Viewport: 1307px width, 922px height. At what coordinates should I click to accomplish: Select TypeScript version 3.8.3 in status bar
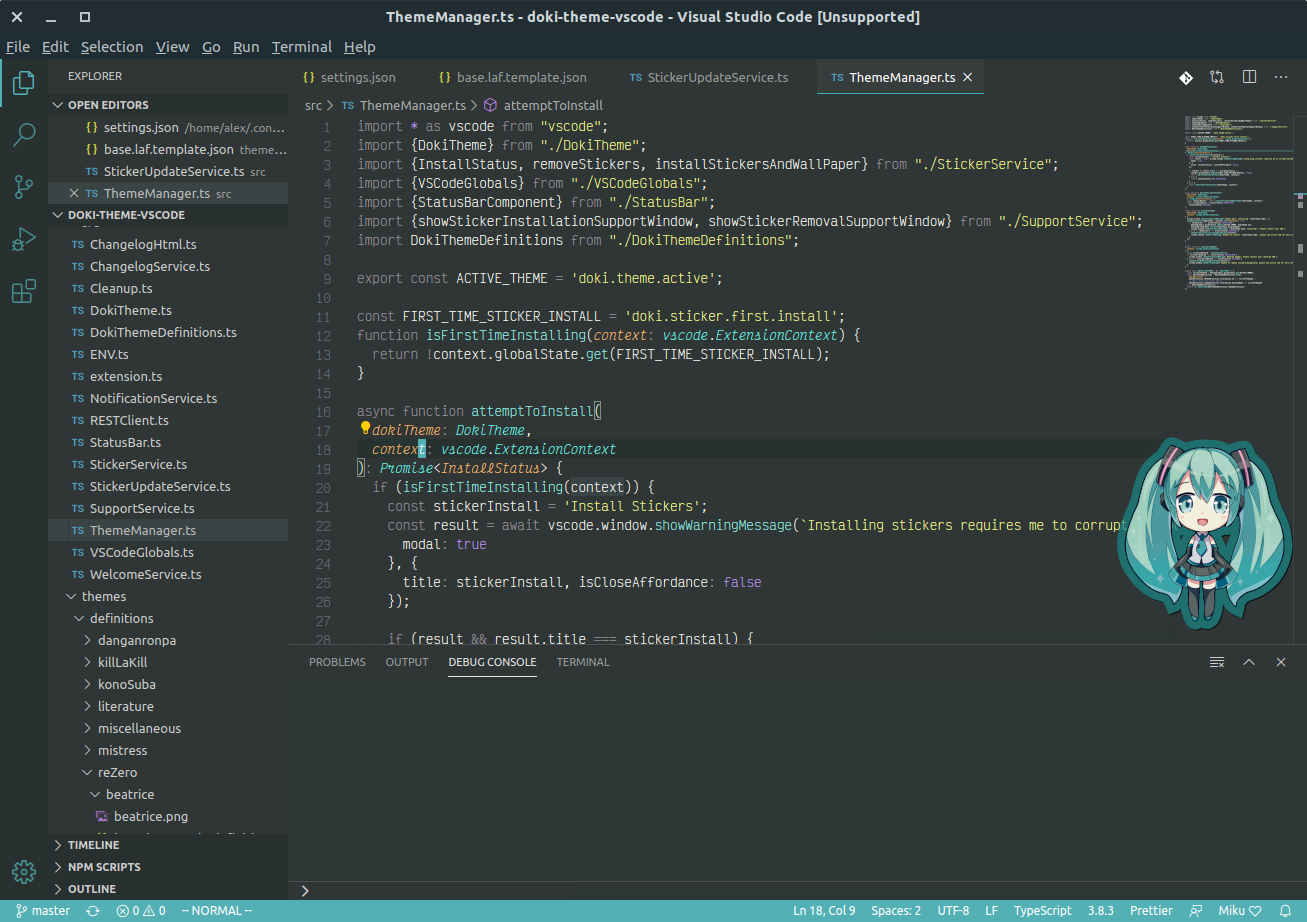coord(1100,911)
